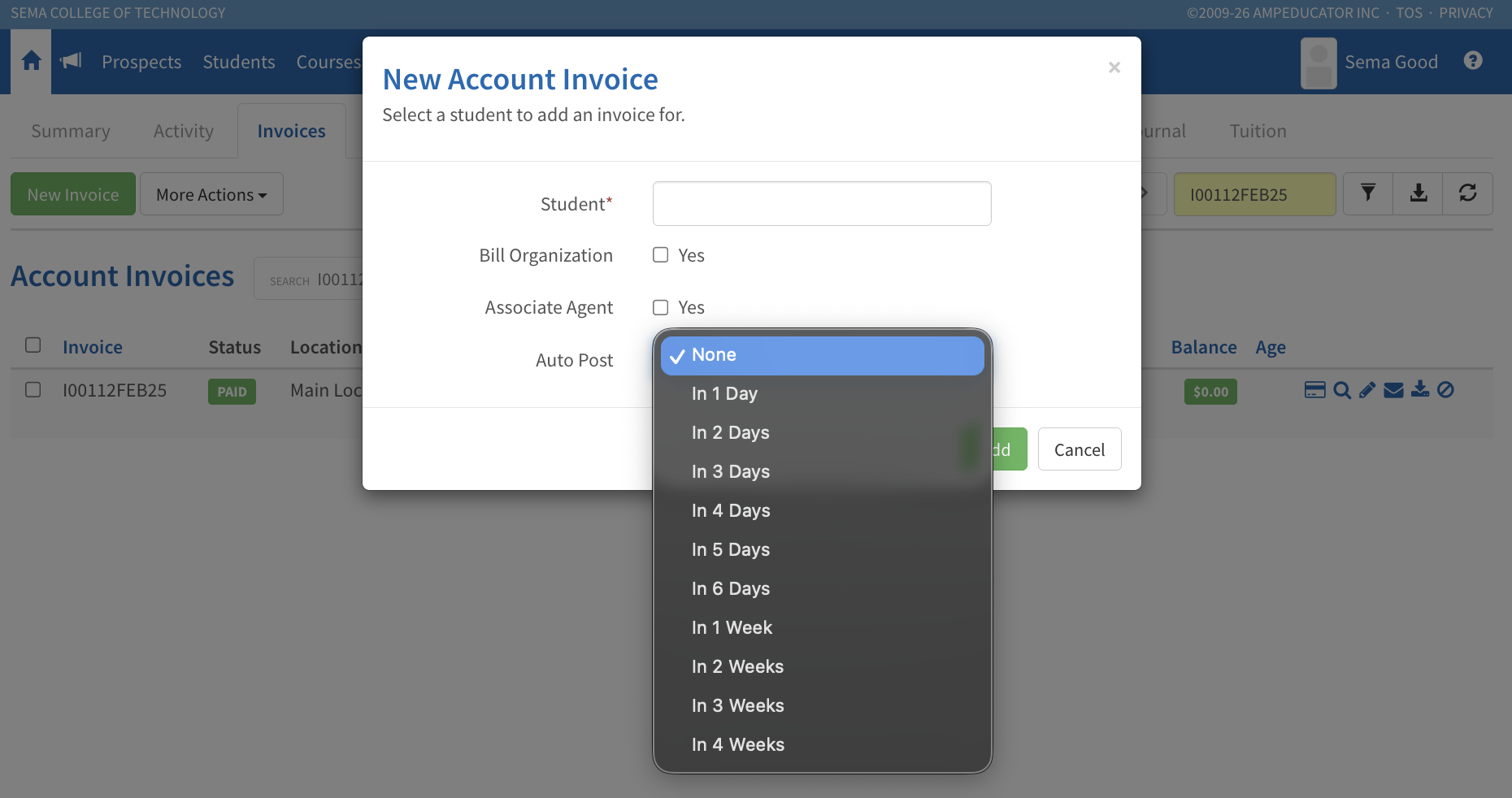The height and width of the screenshot is (798, 1512).
Task: Click the Account Invoices search box
Action: 309,280
